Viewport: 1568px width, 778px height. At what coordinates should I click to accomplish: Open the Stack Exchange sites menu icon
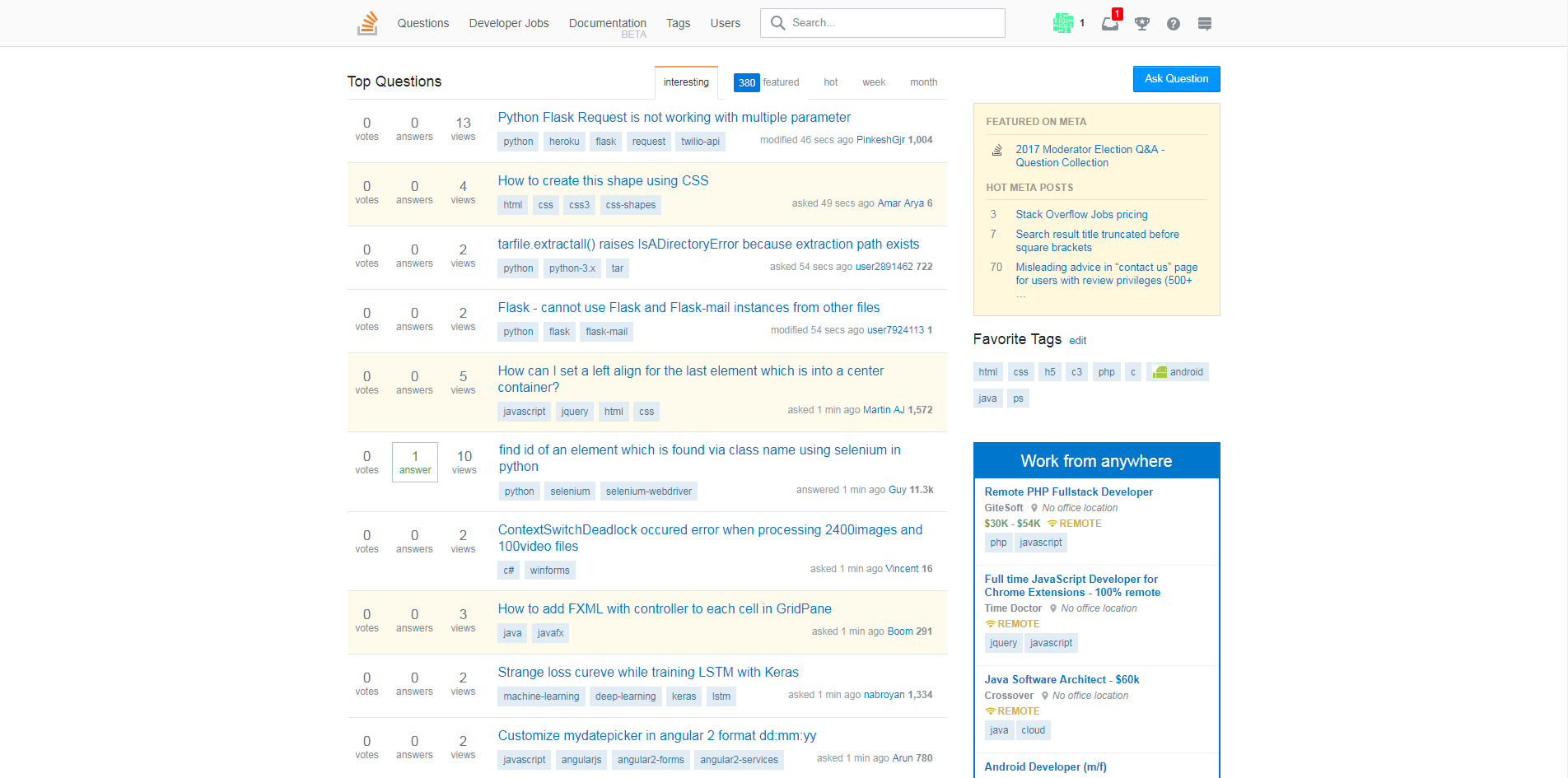(1204, 24)
